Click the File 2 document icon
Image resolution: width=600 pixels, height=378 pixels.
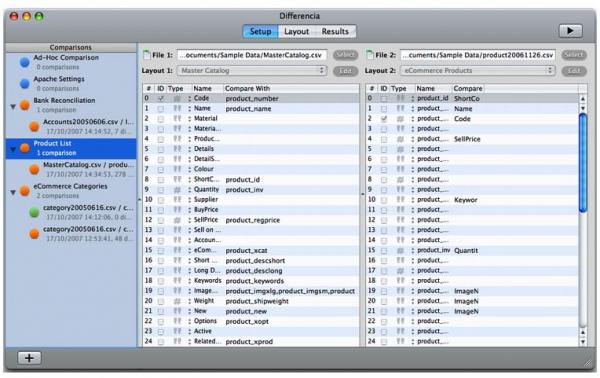coord(370,55)
